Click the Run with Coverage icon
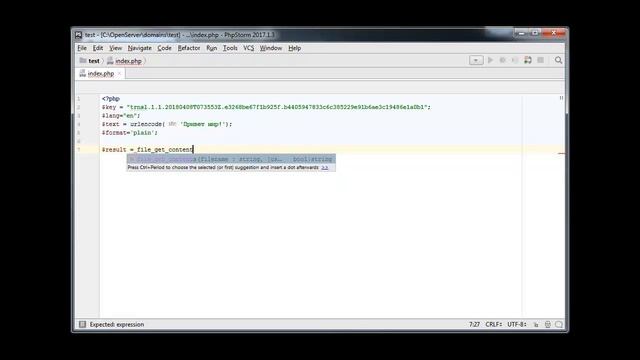 (x=515, y=60)
